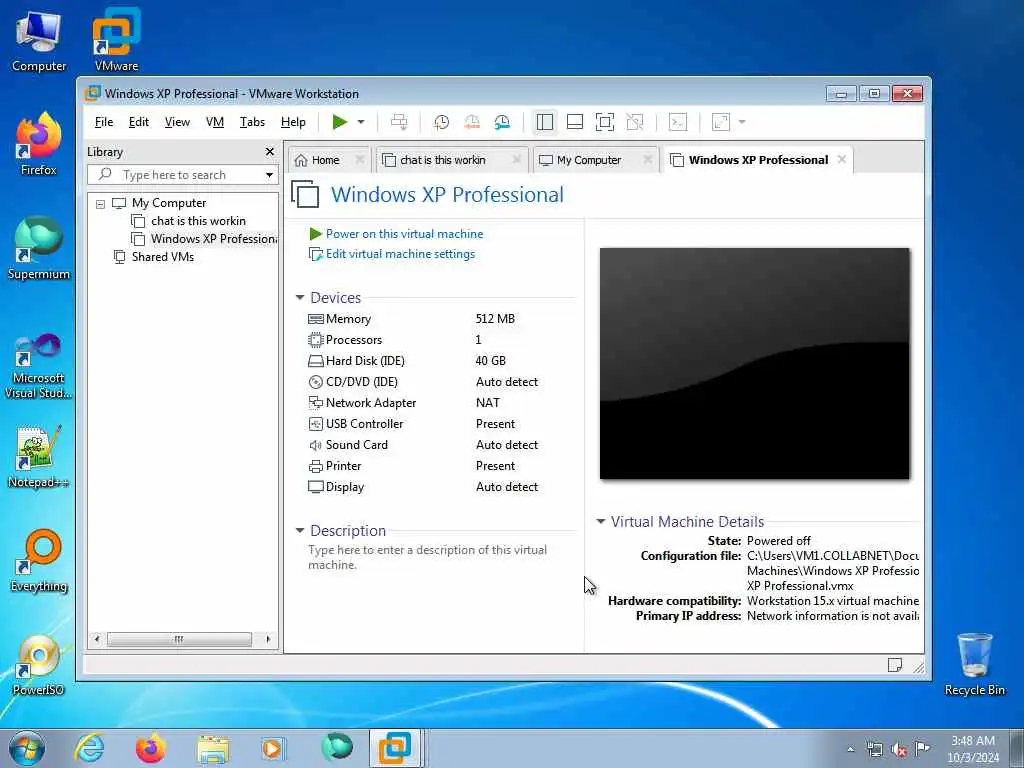
Task: Click the Revert to Snapshot toolbar icon
Action: tap(472, 122)
